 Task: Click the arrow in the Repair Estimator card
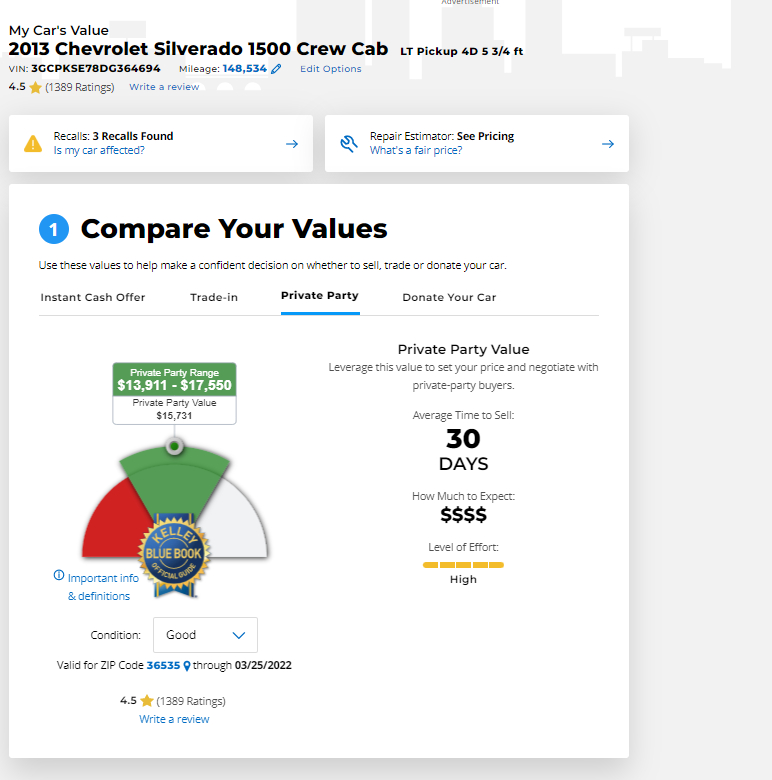click(x=607, y=144)
